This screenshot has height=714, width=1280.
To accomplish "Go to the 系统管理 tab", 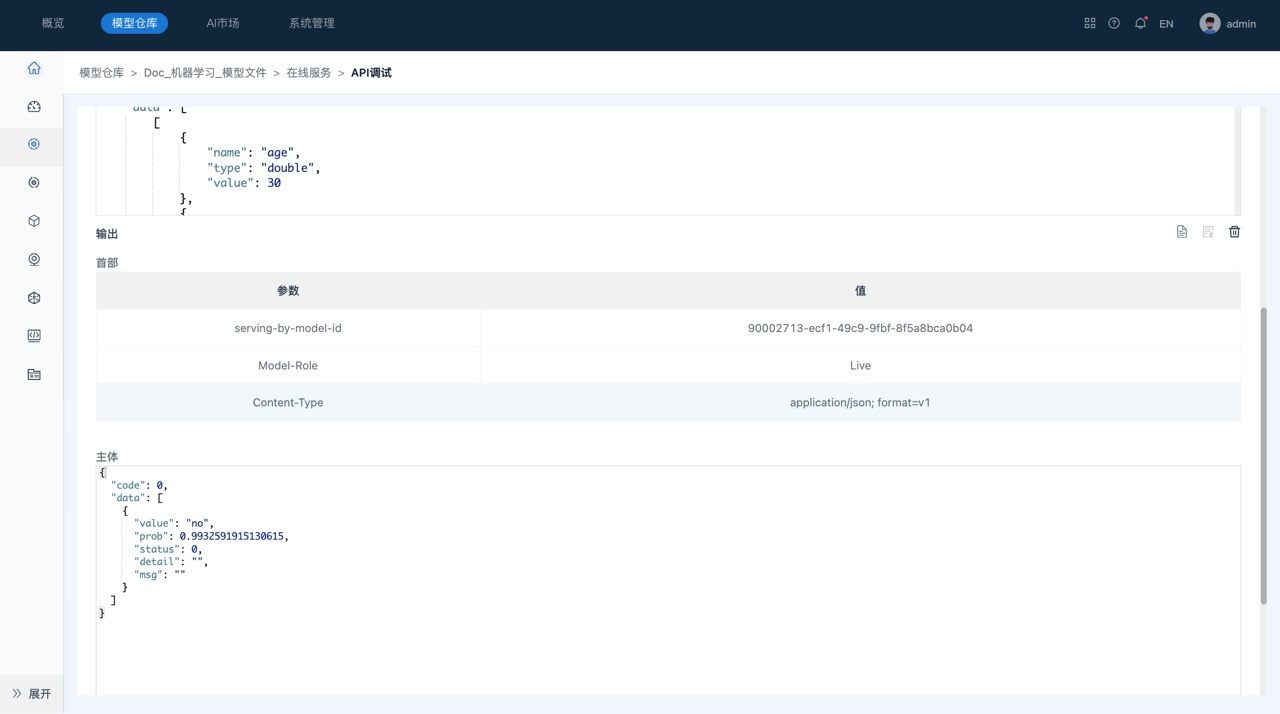I will tap(312, 23).
